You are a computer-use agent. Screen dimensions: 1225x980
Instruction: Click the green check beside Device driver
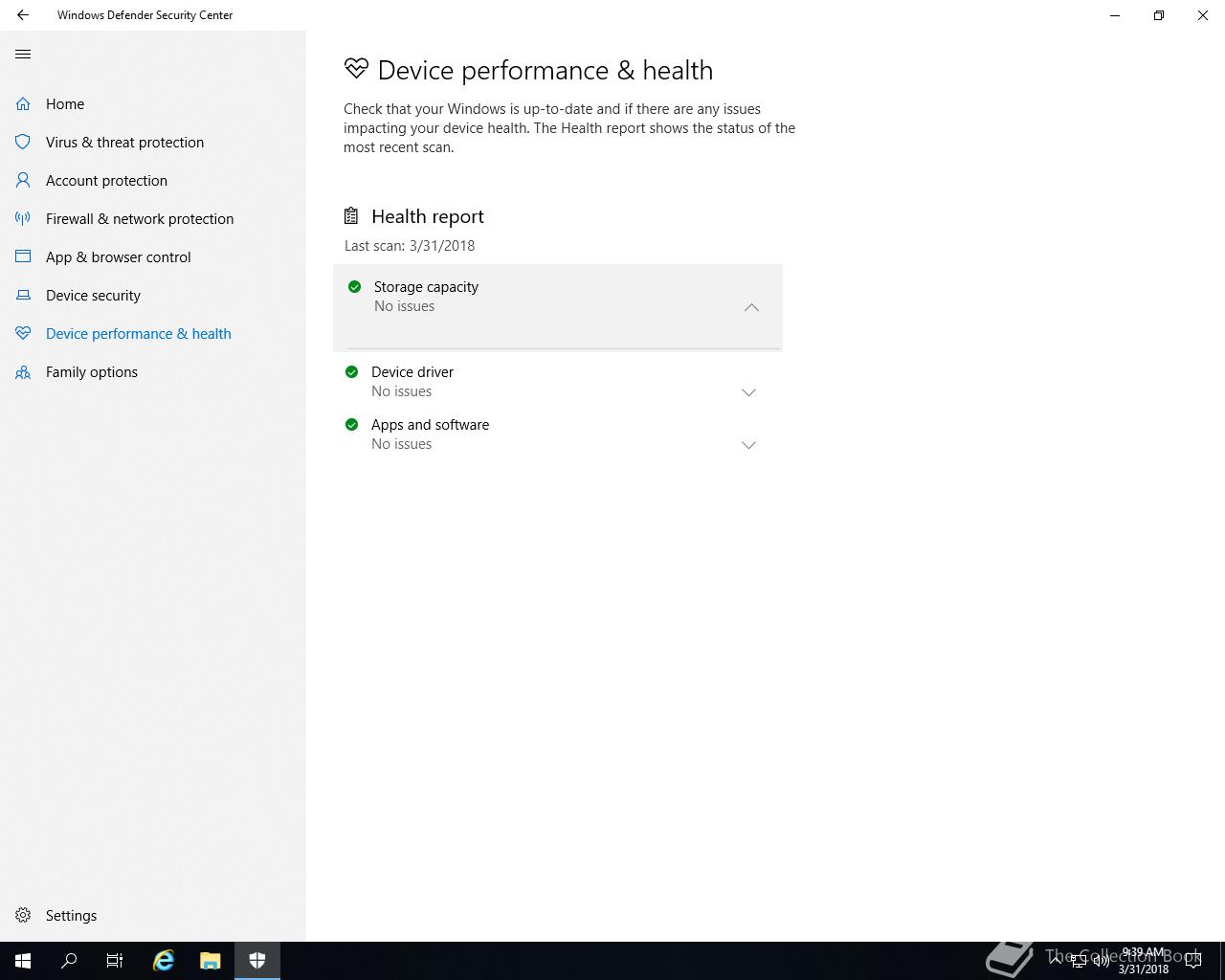(x=351, y=371)
